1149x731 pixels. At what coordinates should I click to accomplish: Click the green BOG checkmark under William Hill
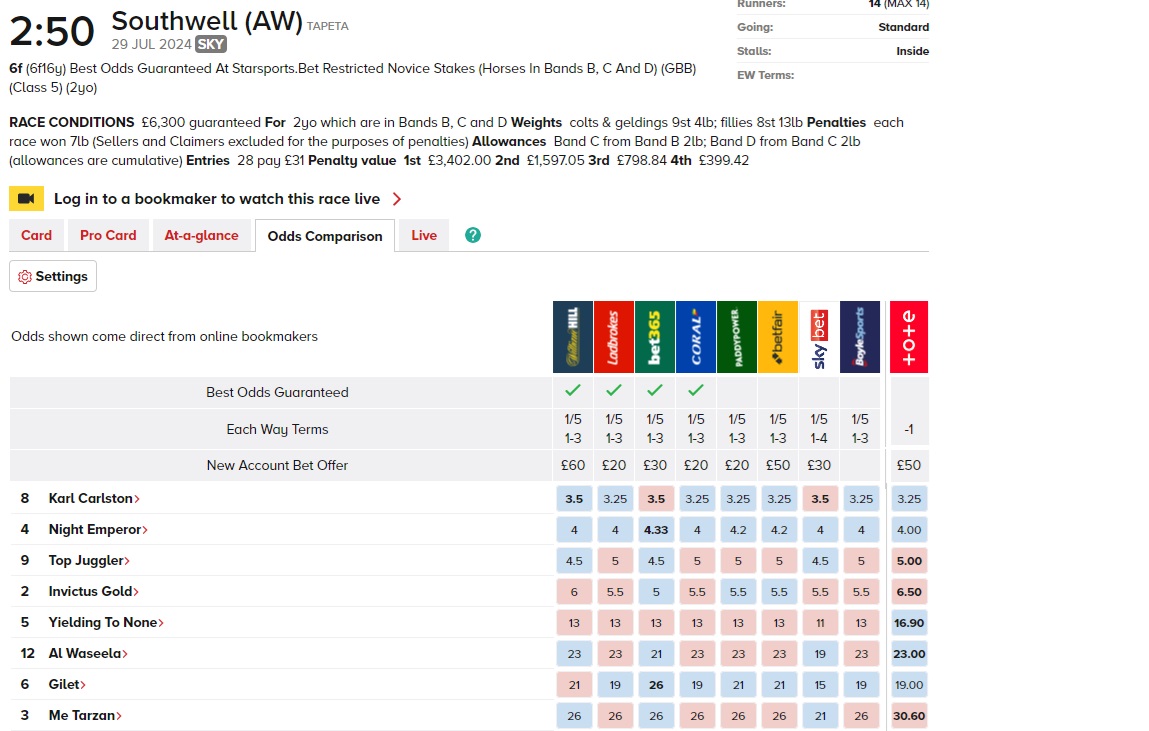tap(573, 391)
